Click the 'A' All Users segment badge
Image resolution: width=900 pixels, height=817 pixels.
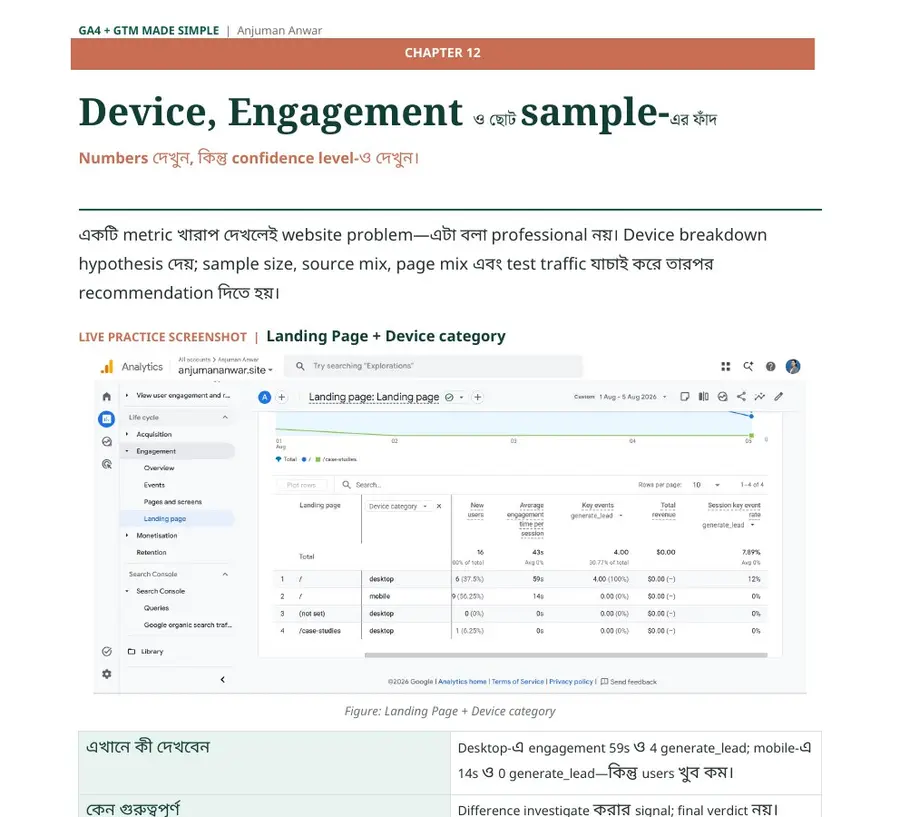tap(265, 397)
